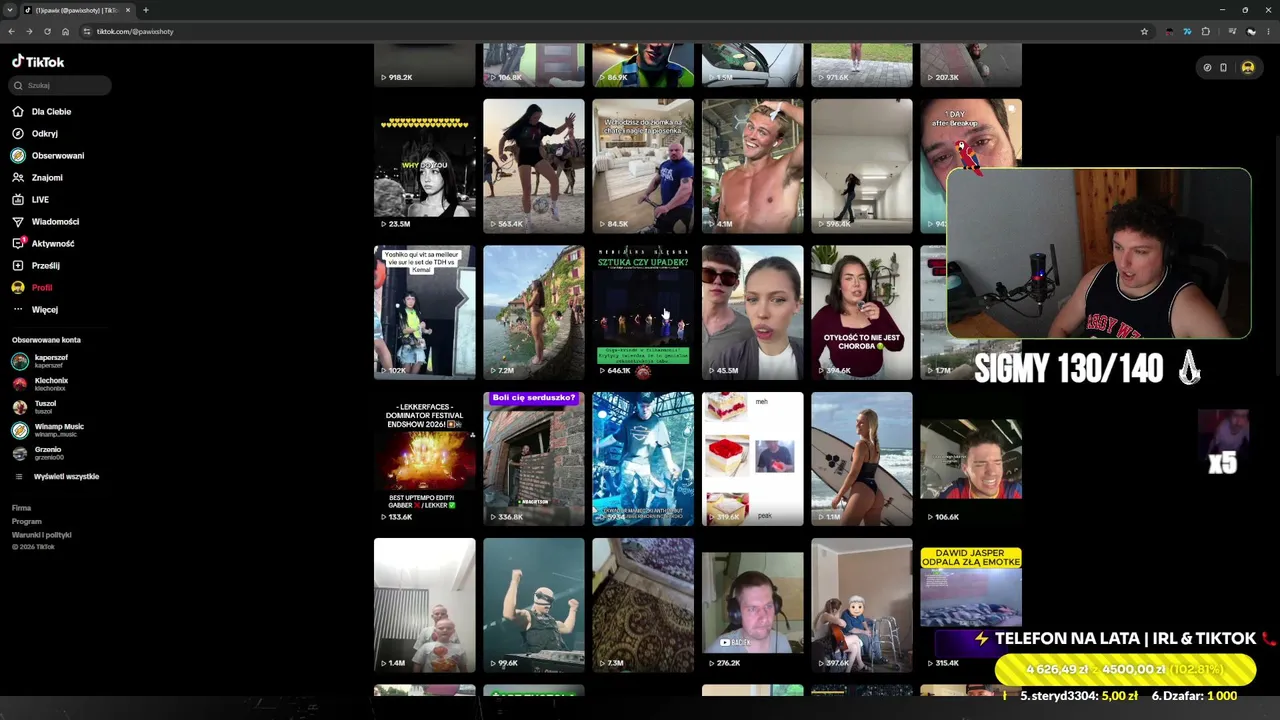Open the LIVE section
This screenshot has height=720, width=1280.
[31, 200]
